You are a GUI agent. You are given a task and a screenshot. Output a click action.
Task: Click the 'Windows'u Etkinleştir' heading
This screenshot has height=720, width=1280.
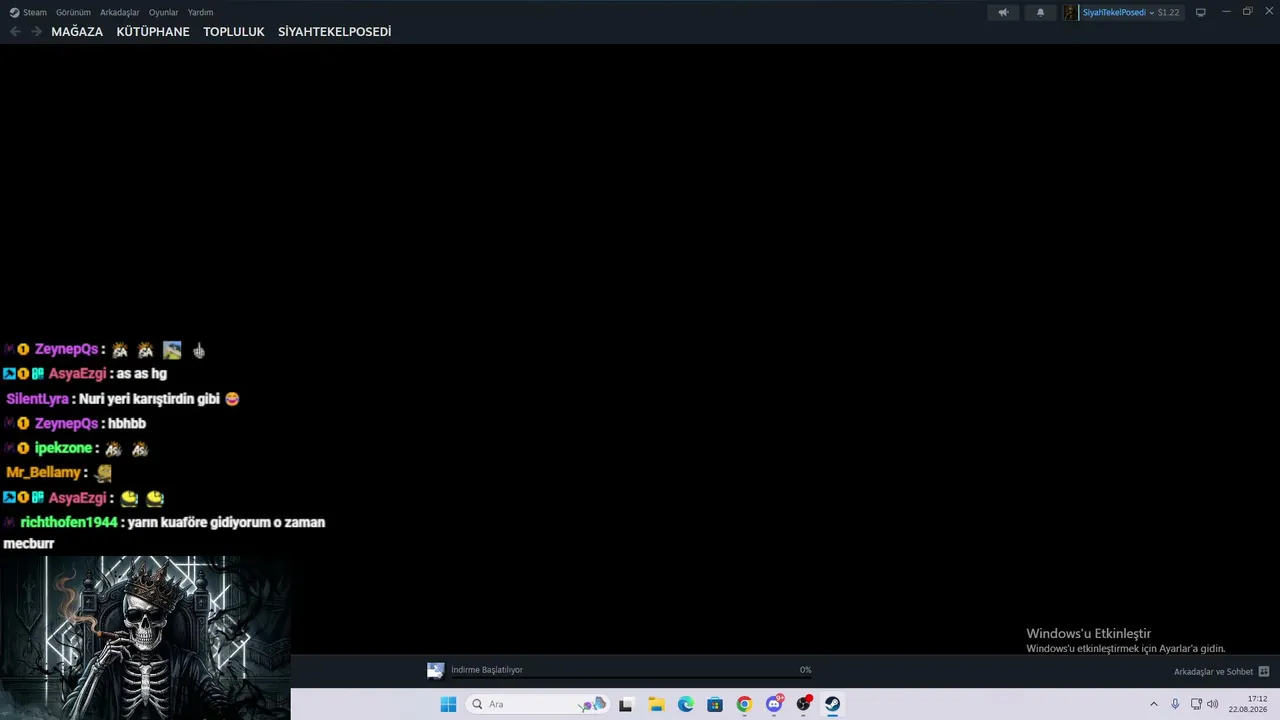(1088, 634)
